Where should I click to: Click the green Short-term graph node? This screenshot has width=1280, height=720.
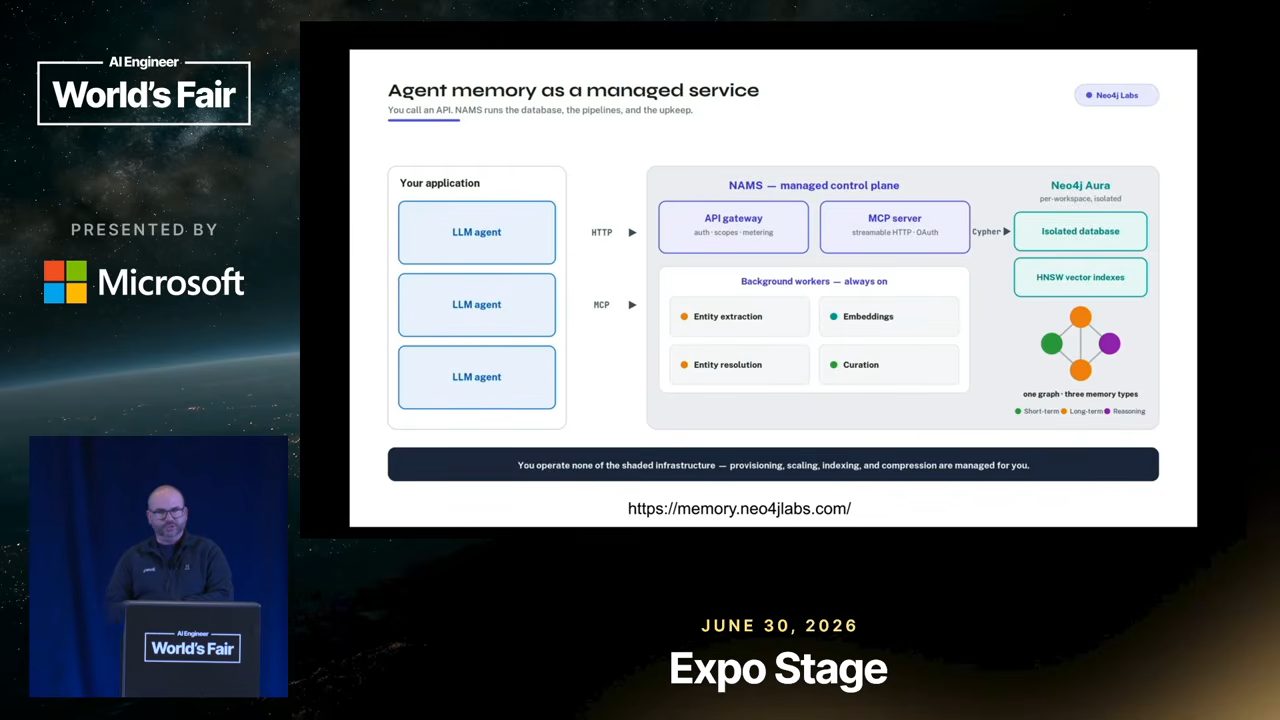point(1051,344)
